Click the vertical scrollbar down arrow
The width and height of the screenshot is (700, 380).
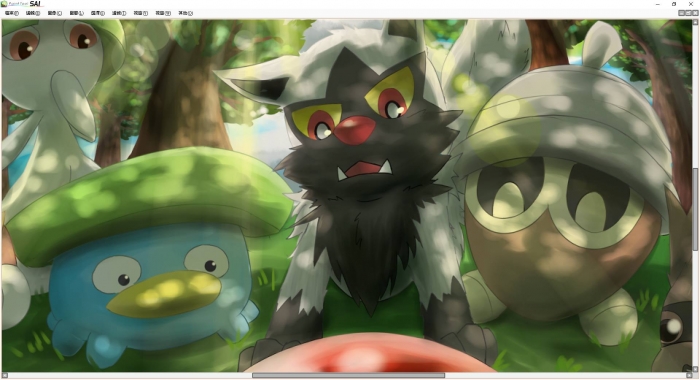tap(695, 369)
